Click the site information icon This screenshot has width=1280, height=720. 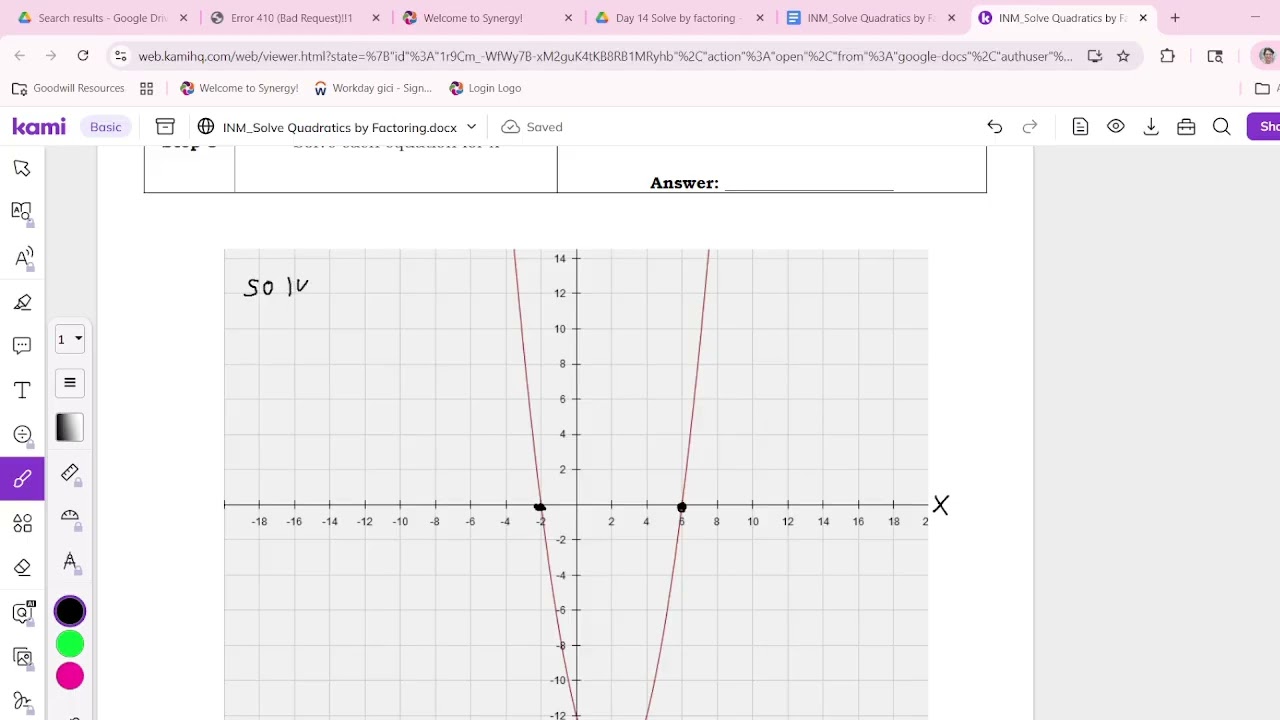[120, 56]
